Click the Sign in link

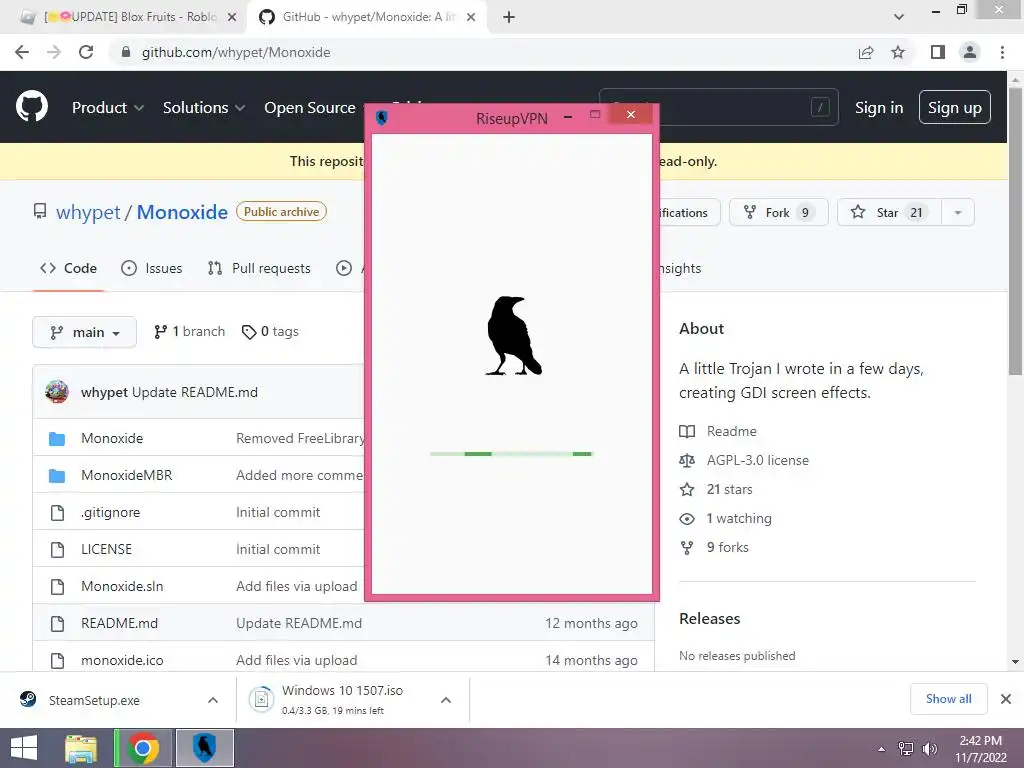(x=879, y=108)
